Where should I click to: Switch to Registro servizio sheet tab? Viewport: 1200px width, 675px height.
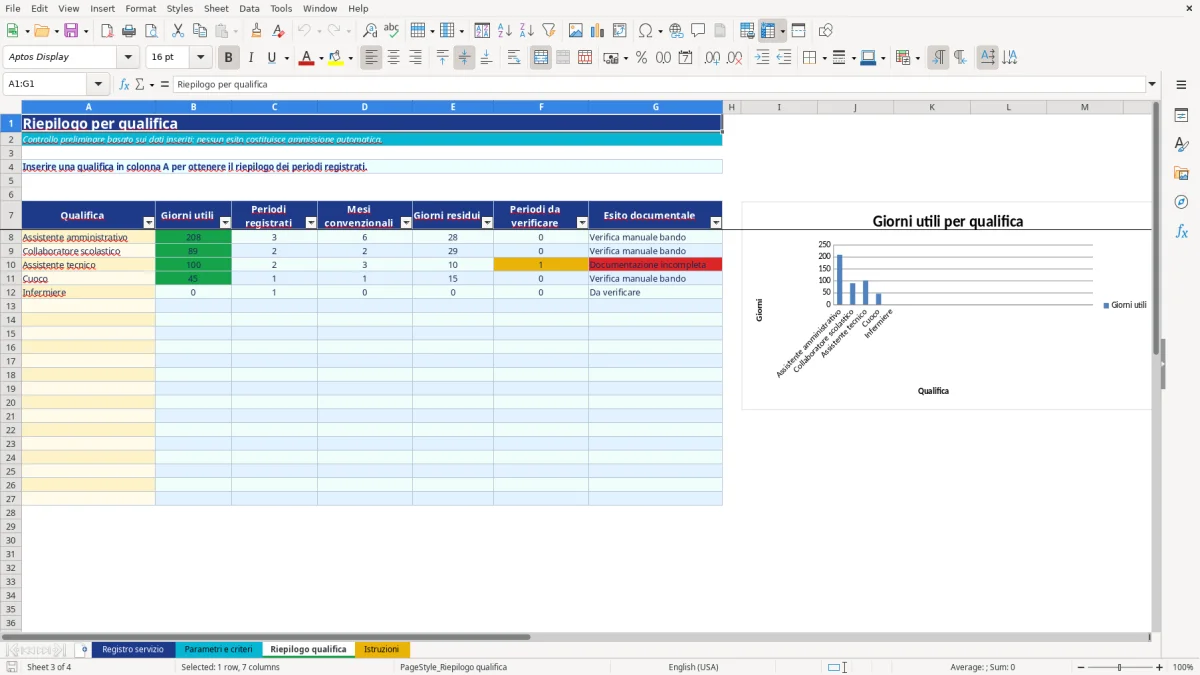(133, 649)
